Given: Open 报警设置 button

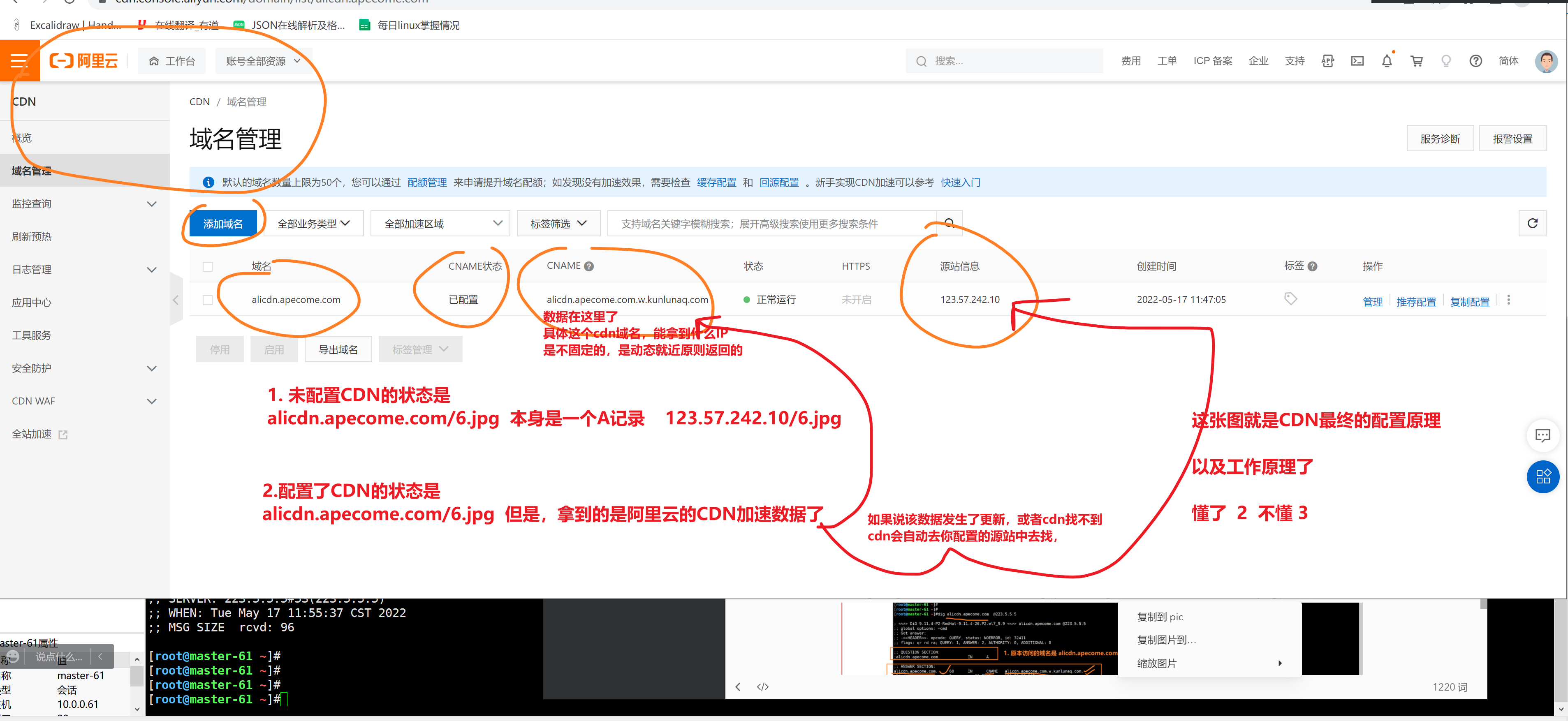Looking at the screenshot, I should pyautogui.click(x=1512, y=139).
